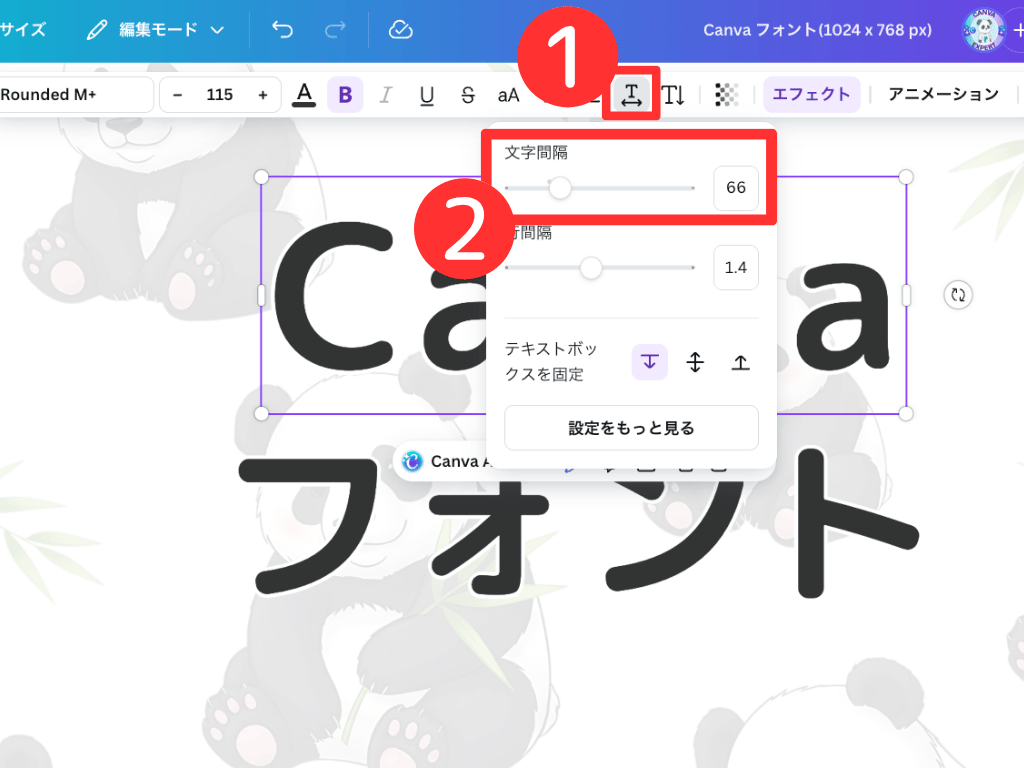Viewport: 1024px width, 768px height.
Task: Select the font color icon
Action: tap(304, 94)
